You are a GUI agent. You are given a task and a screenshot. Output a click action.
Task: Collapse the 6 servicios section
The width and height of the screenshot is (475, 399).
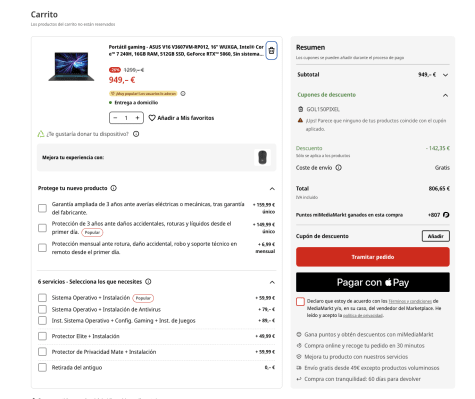pyautogui.click(x=272, y=282)
